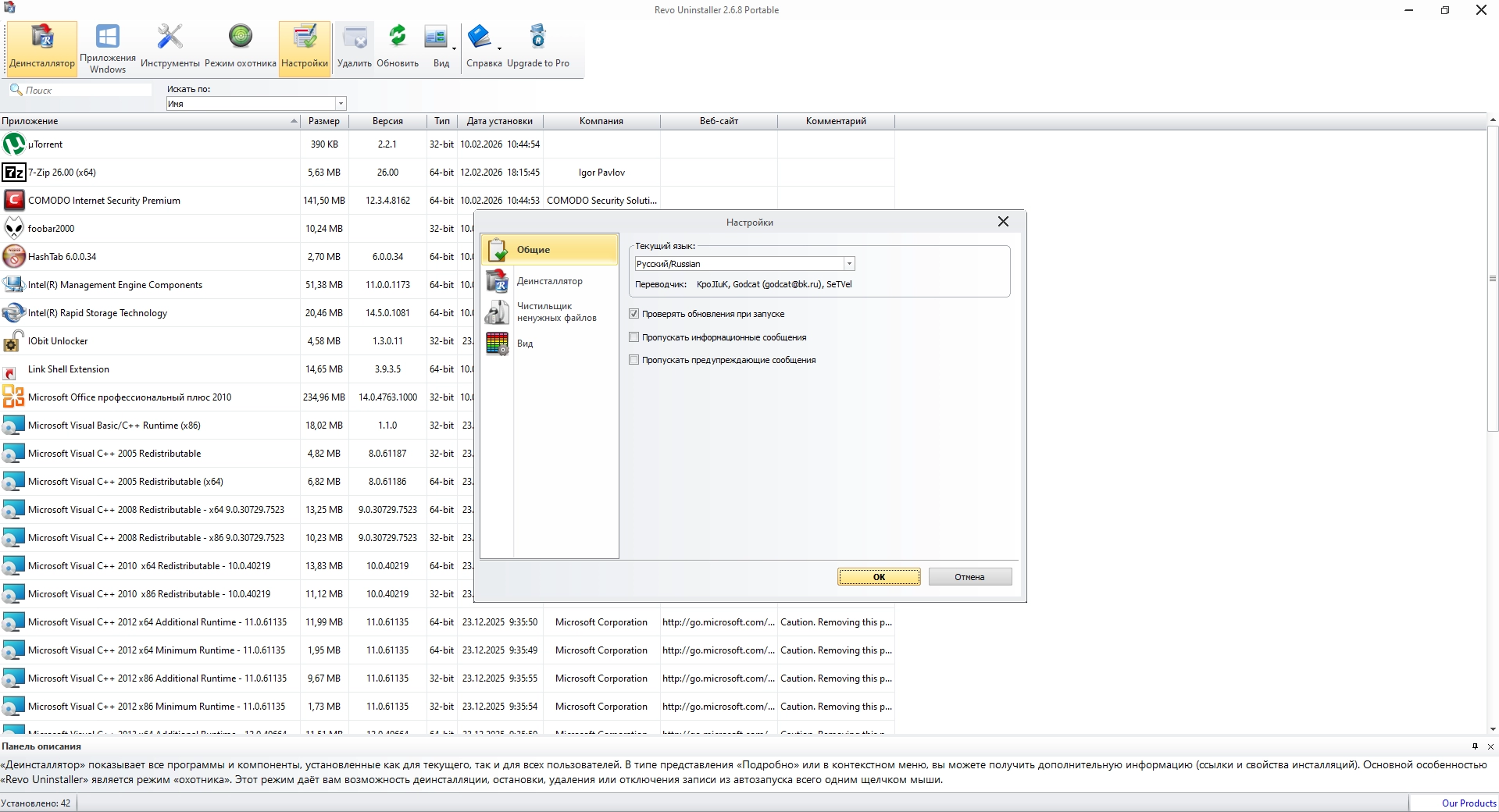This screenshot has width=1499, height=812.
Task: Focus the Поиск search field
Action: pos(87,90)
